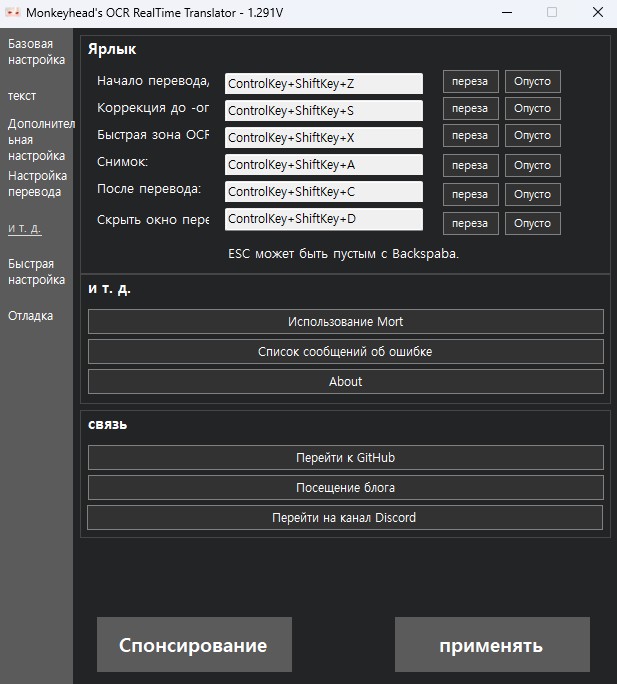Click the ControlKey+ShiftKey+A hotkey field
Viewport: 617px width, 684px height.
[x=324, y=164]
